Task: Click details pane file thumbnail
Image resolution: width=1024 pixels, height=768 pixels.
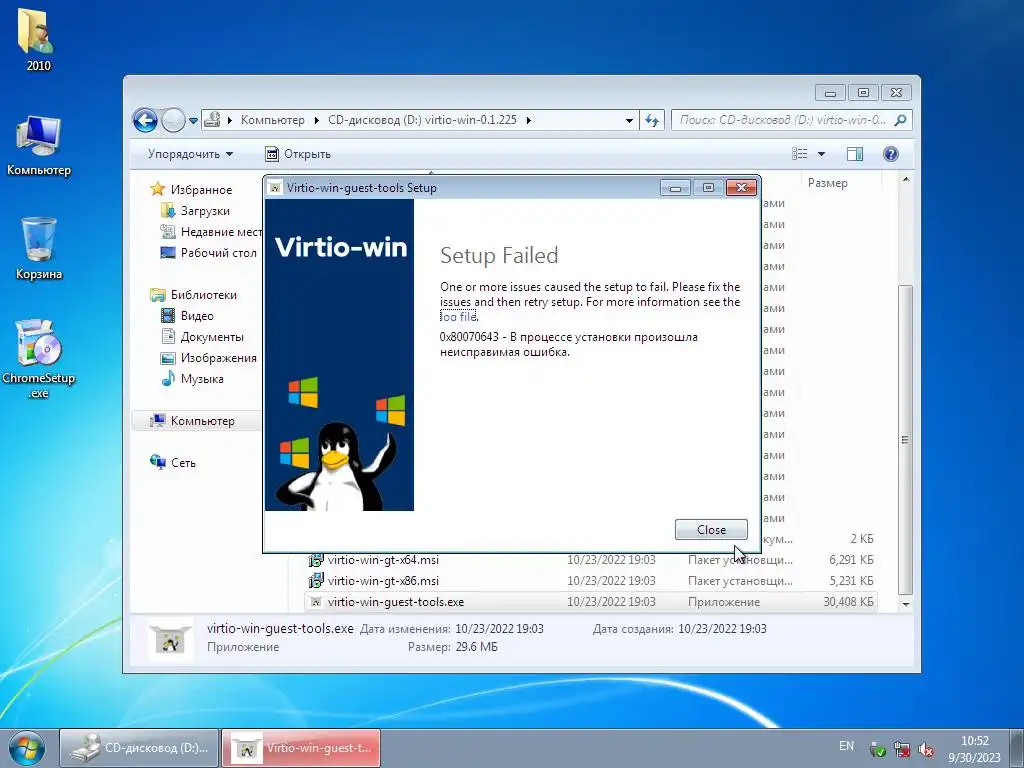Action: pos(170,639)
